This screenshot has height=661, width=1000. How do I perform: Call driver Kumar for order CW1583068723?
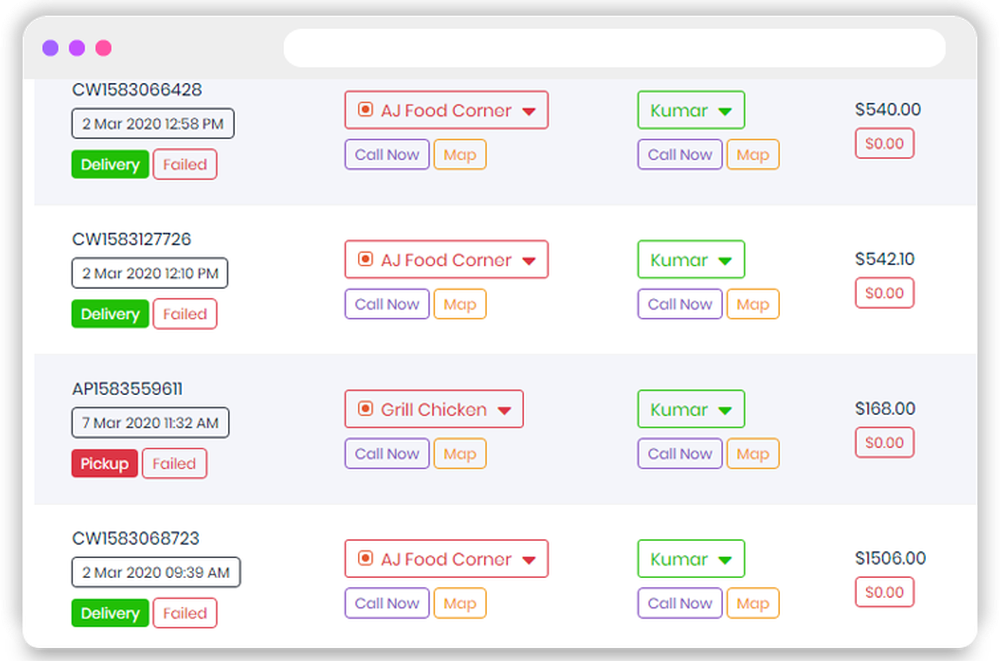(680, 603)
